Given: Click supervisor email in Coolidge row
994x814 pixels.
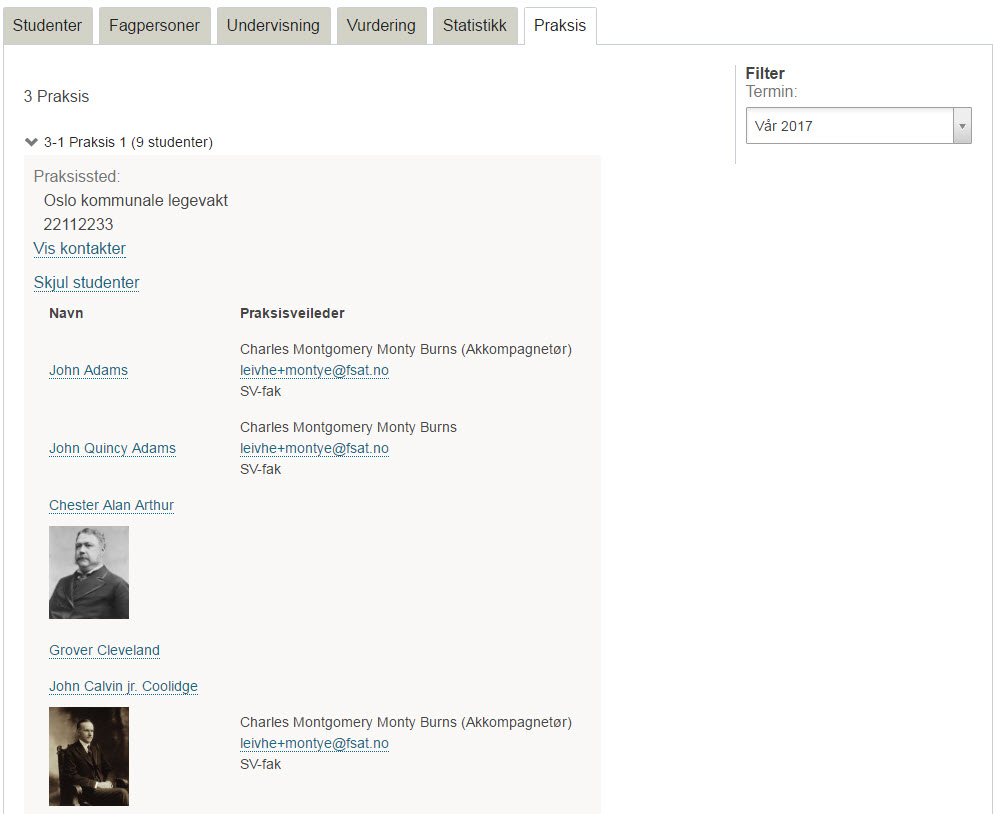Looking at the screenshot, I should pos(314,743).
